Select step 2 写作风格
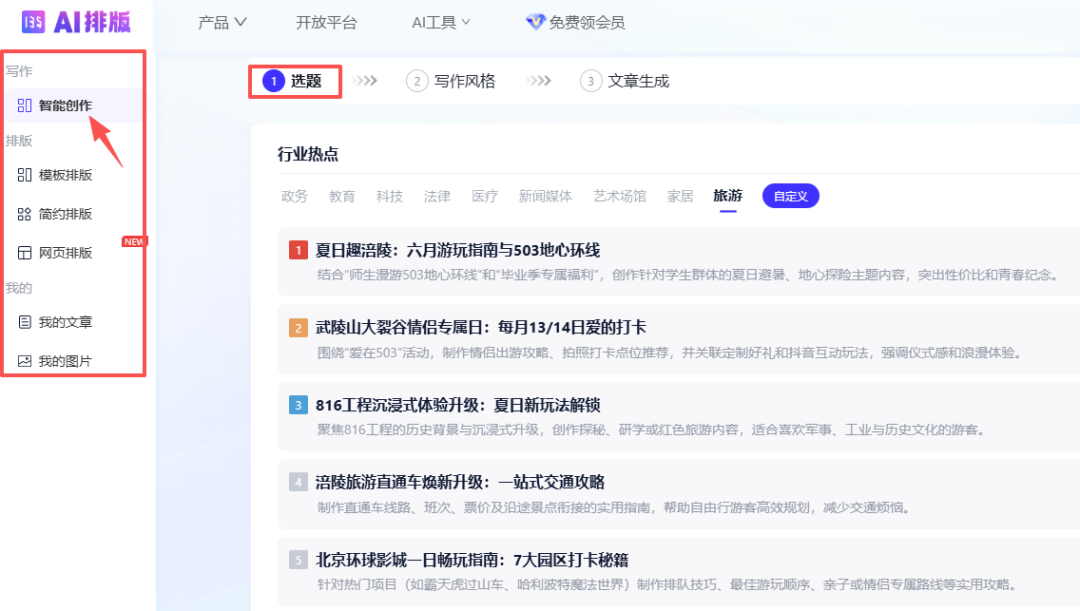 (x=450, y=81)
